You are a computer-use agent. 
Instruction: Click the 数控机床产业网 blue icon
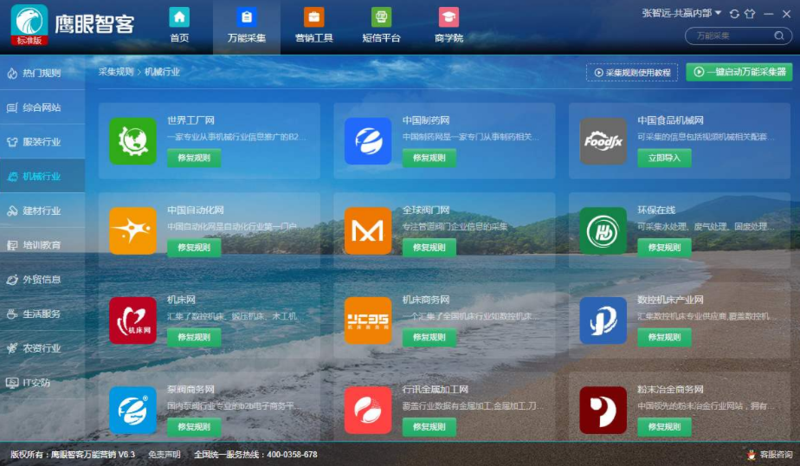pyautogui.click(x=603, y=321)
